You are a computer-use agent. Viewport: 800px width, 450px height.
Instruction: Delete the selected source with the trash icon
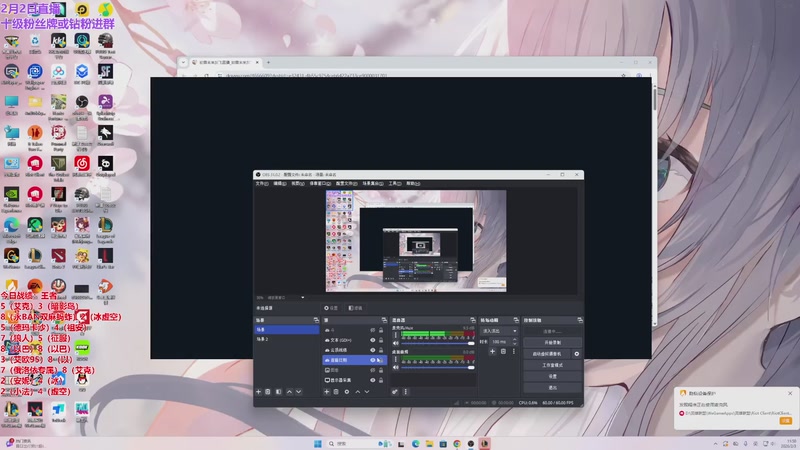tap(336, 392)
